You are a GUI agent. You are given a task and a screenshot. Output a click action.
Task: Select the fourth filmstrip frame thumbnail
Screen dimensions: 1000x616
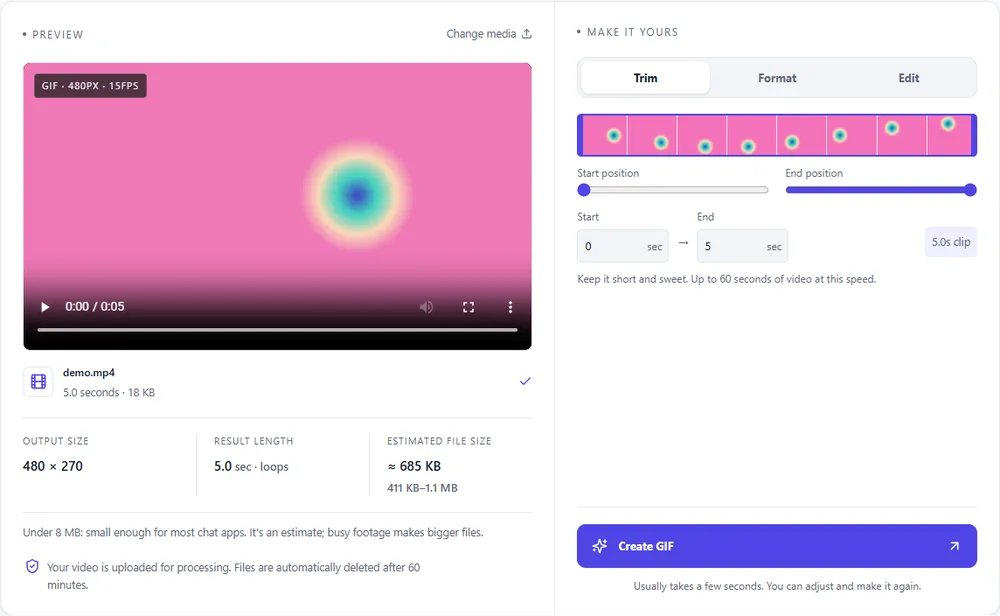(x=751, y=135)
